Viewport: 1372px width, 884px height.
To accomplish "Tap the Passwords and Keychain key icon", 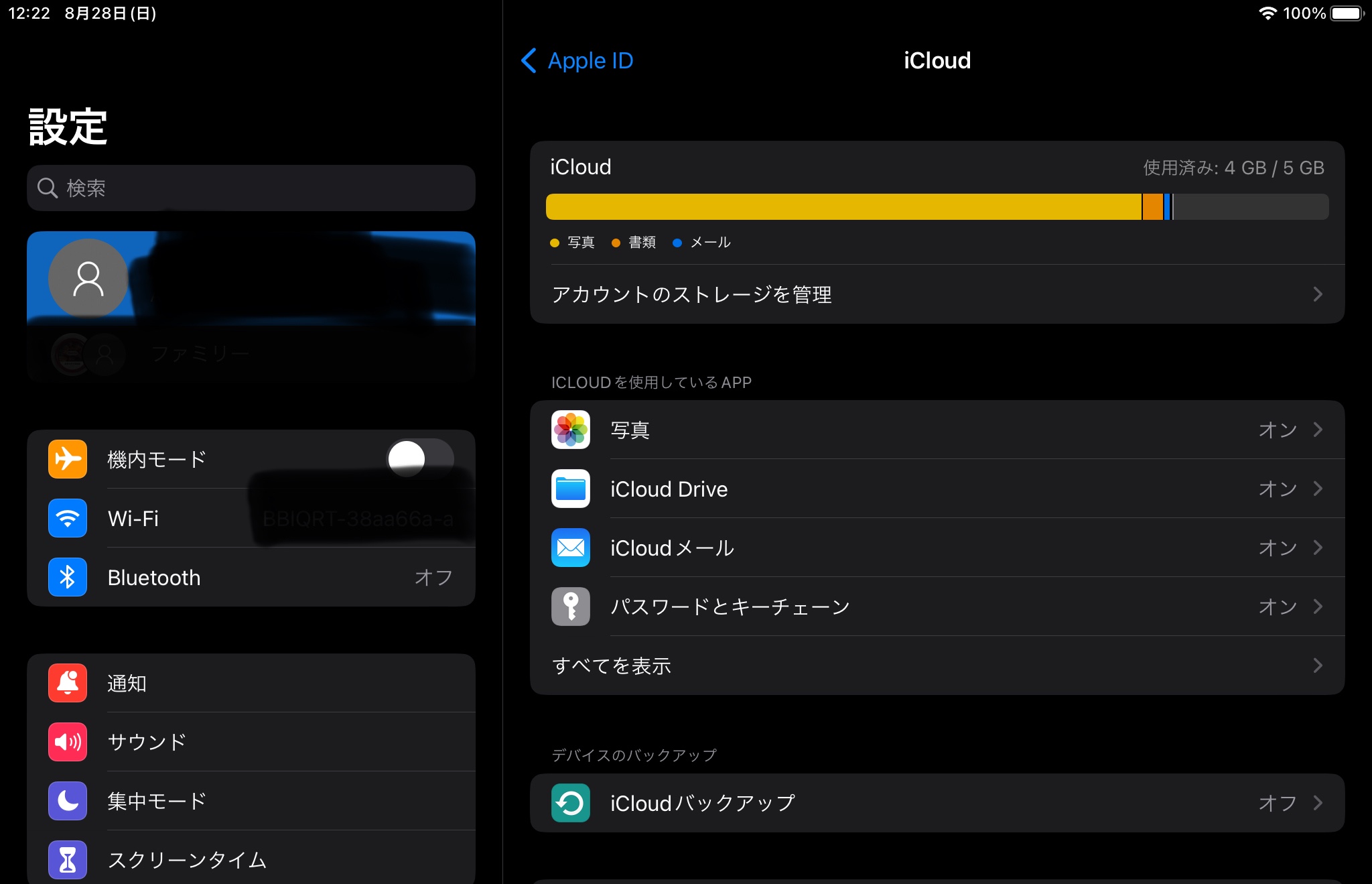I will click(571, 607).
